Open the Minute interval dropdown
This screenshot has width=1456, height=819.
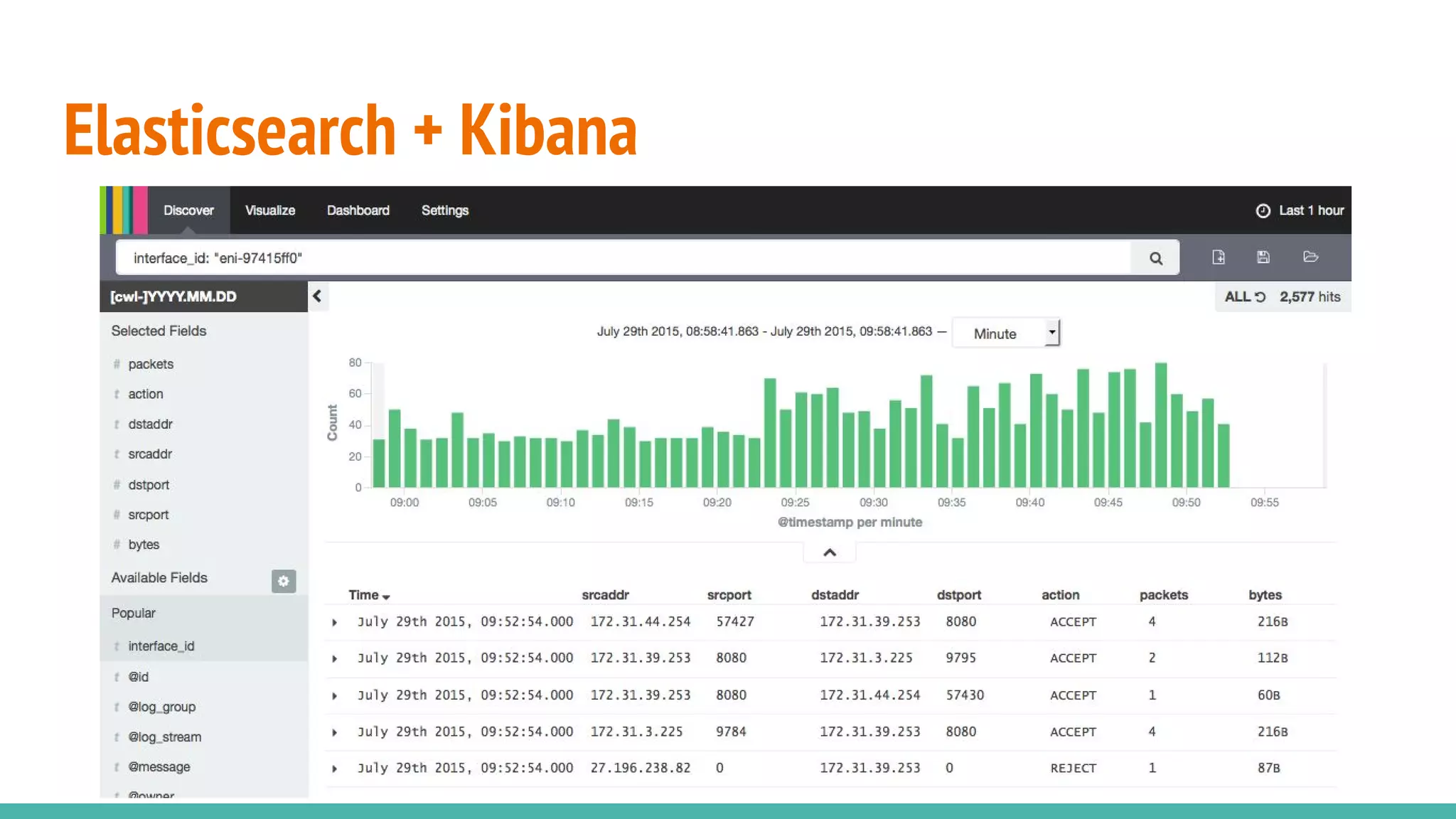(x=1006, y=333)
